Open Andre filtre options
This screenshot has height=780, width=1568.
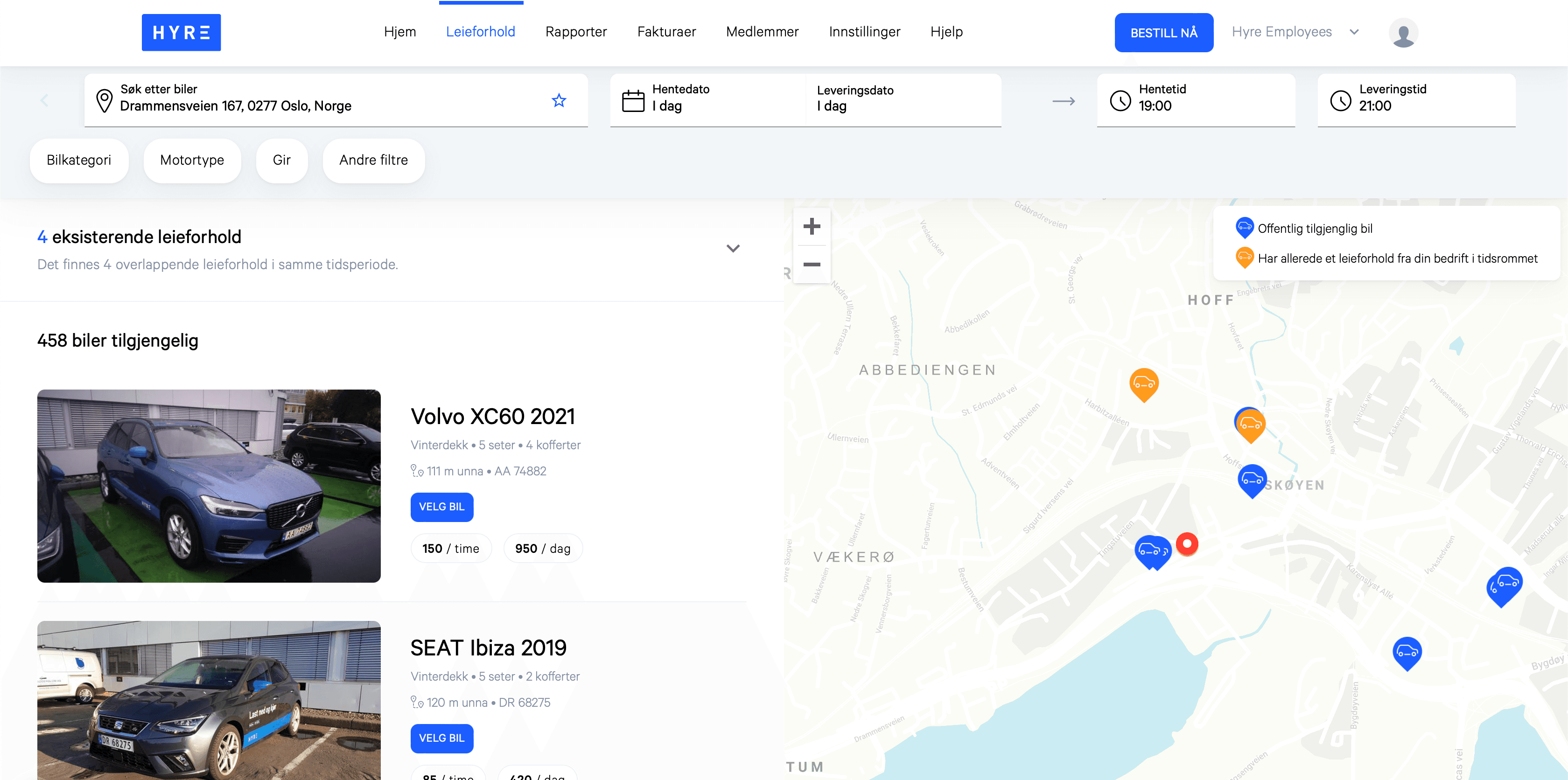tap(374, 160)
